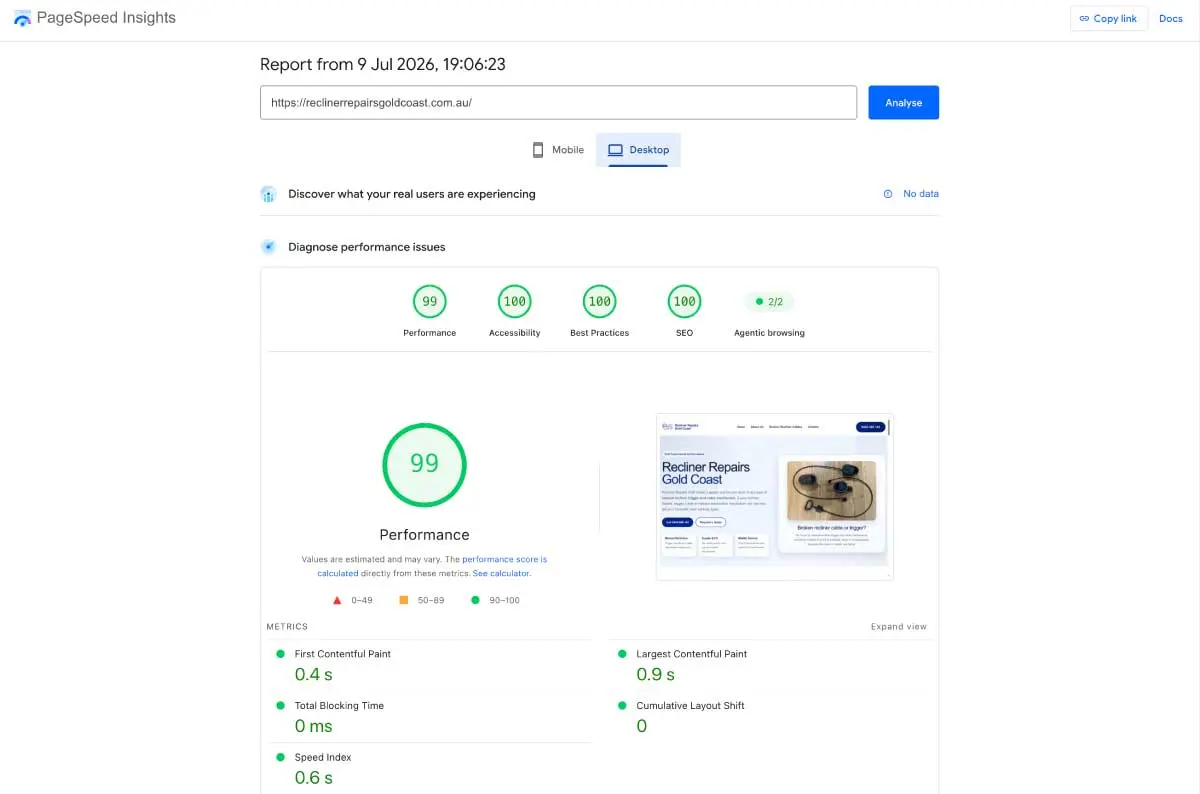1200x794 pixels.
Task: Click the Largest Contentful Paint status dot
Action: (x=622, y=654)
